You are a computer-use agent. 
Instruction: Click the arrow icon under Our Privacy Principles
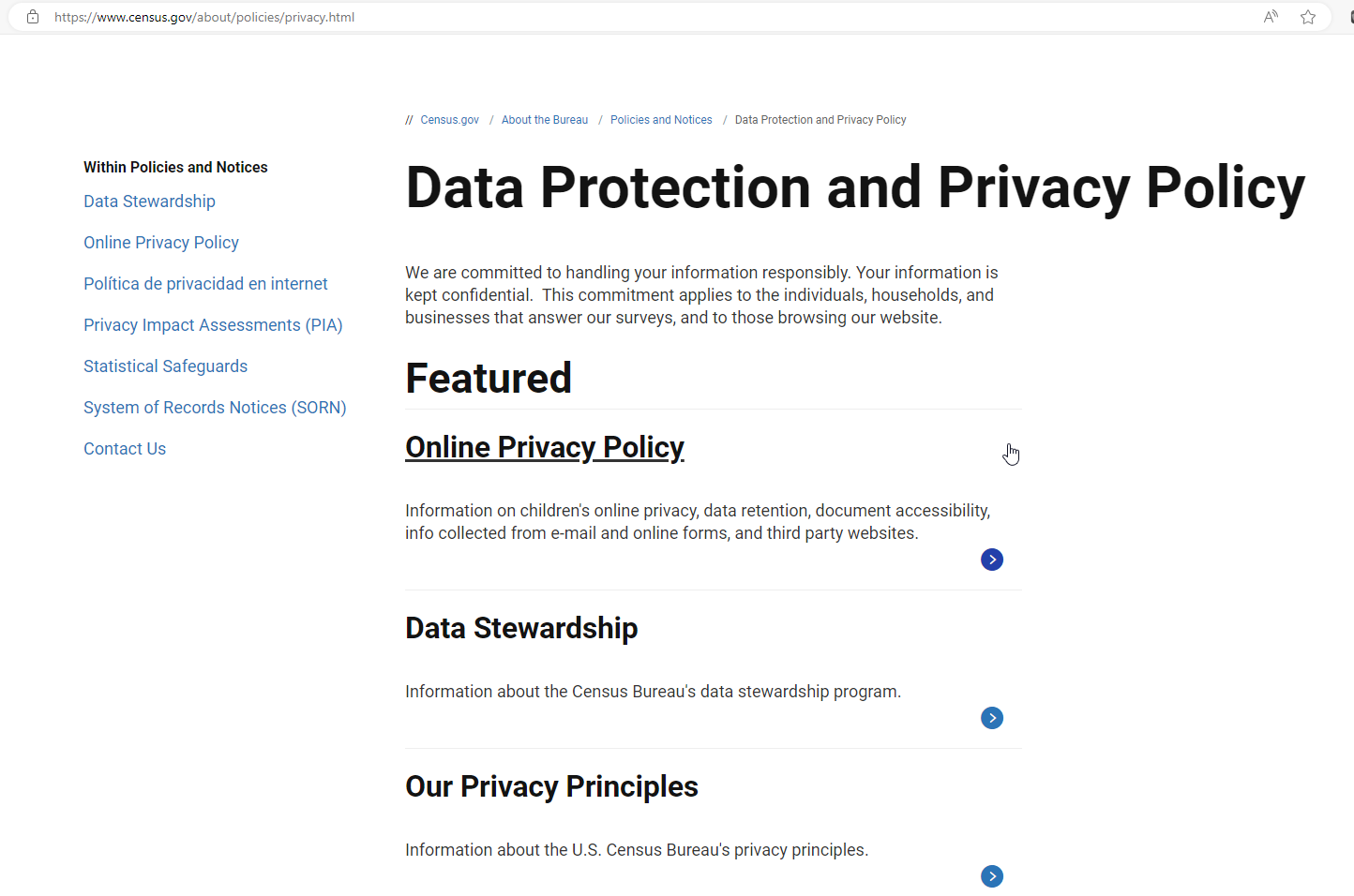991,876
